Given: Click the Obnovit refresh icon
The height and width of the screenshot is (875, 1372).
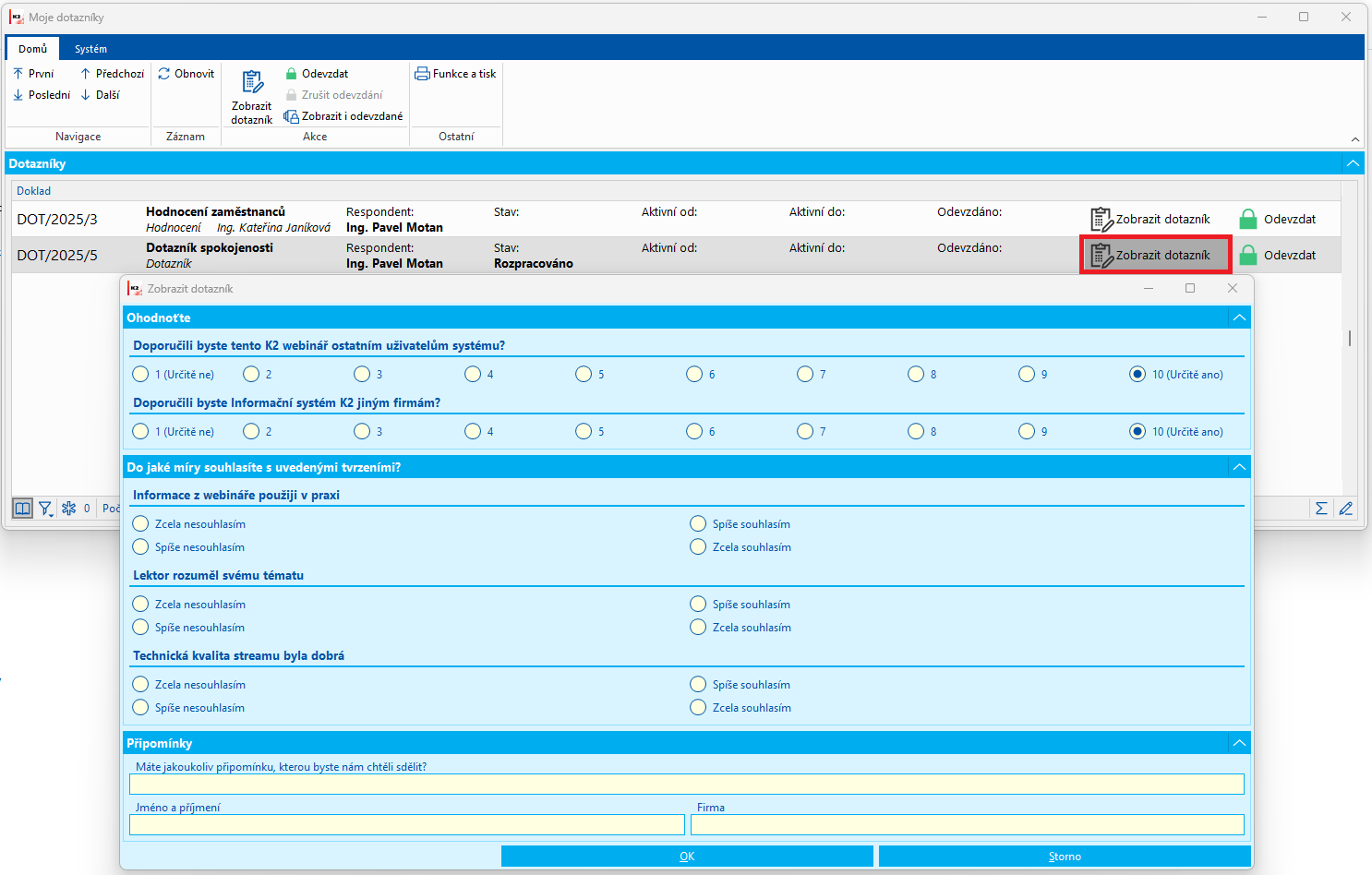Looking at the screenshot, I should click(x=164, y=74).
